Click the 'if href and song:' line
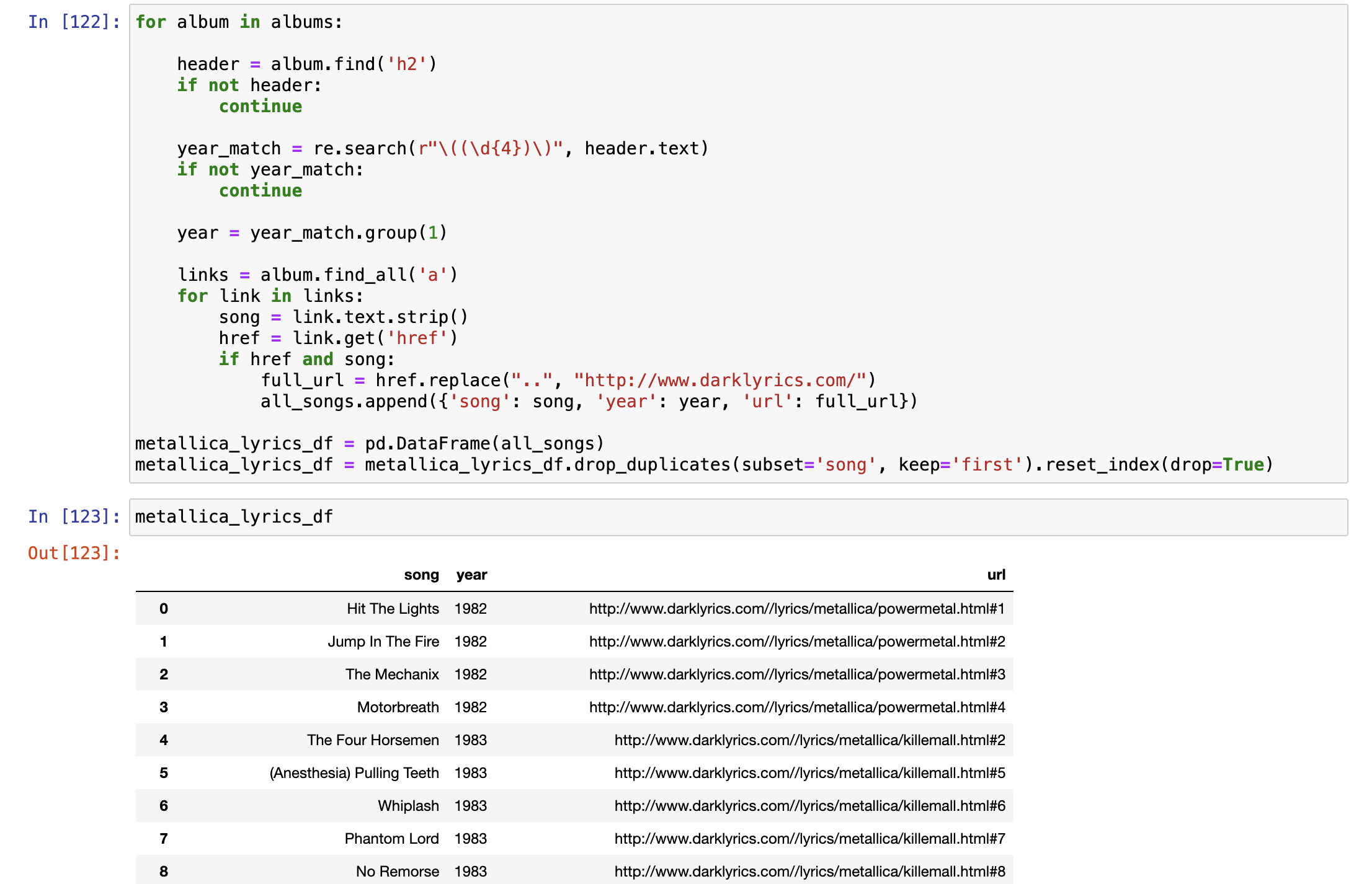Screen dimensions: 1372x884 [x=306, y=360]
